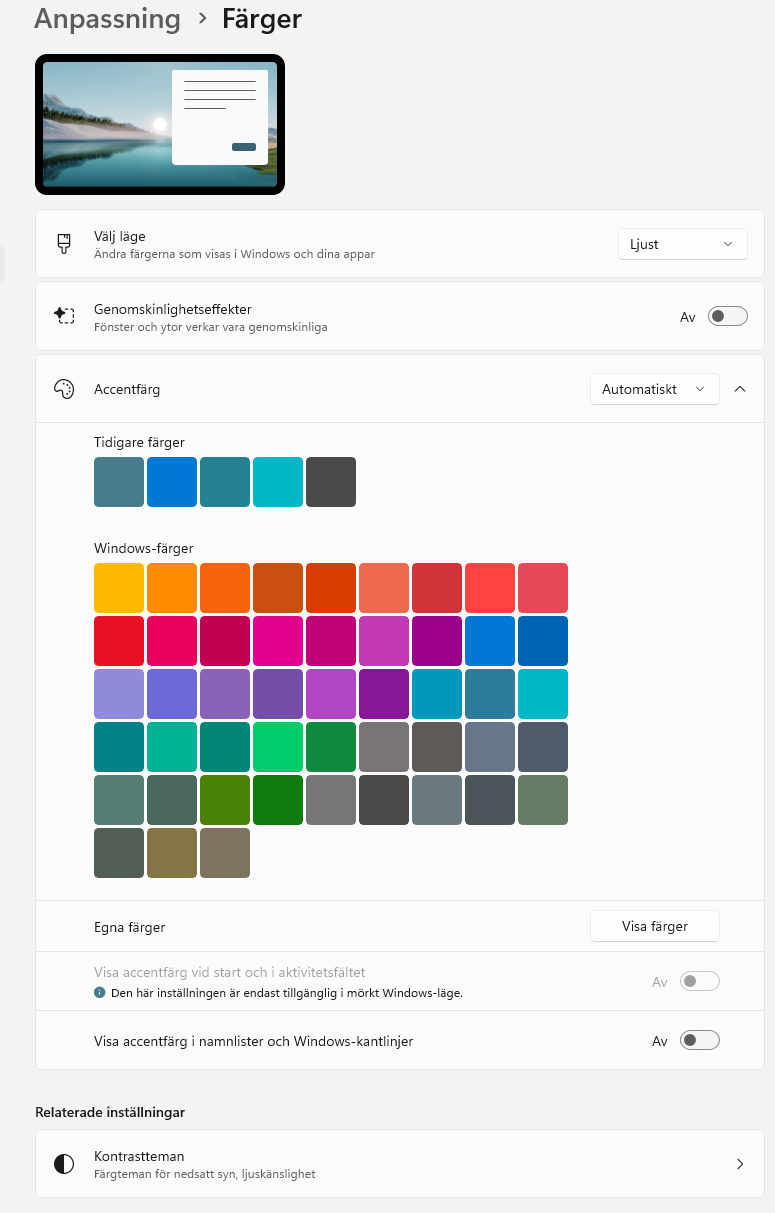Choose the rust brown-orange Windows color

[278, 588]
